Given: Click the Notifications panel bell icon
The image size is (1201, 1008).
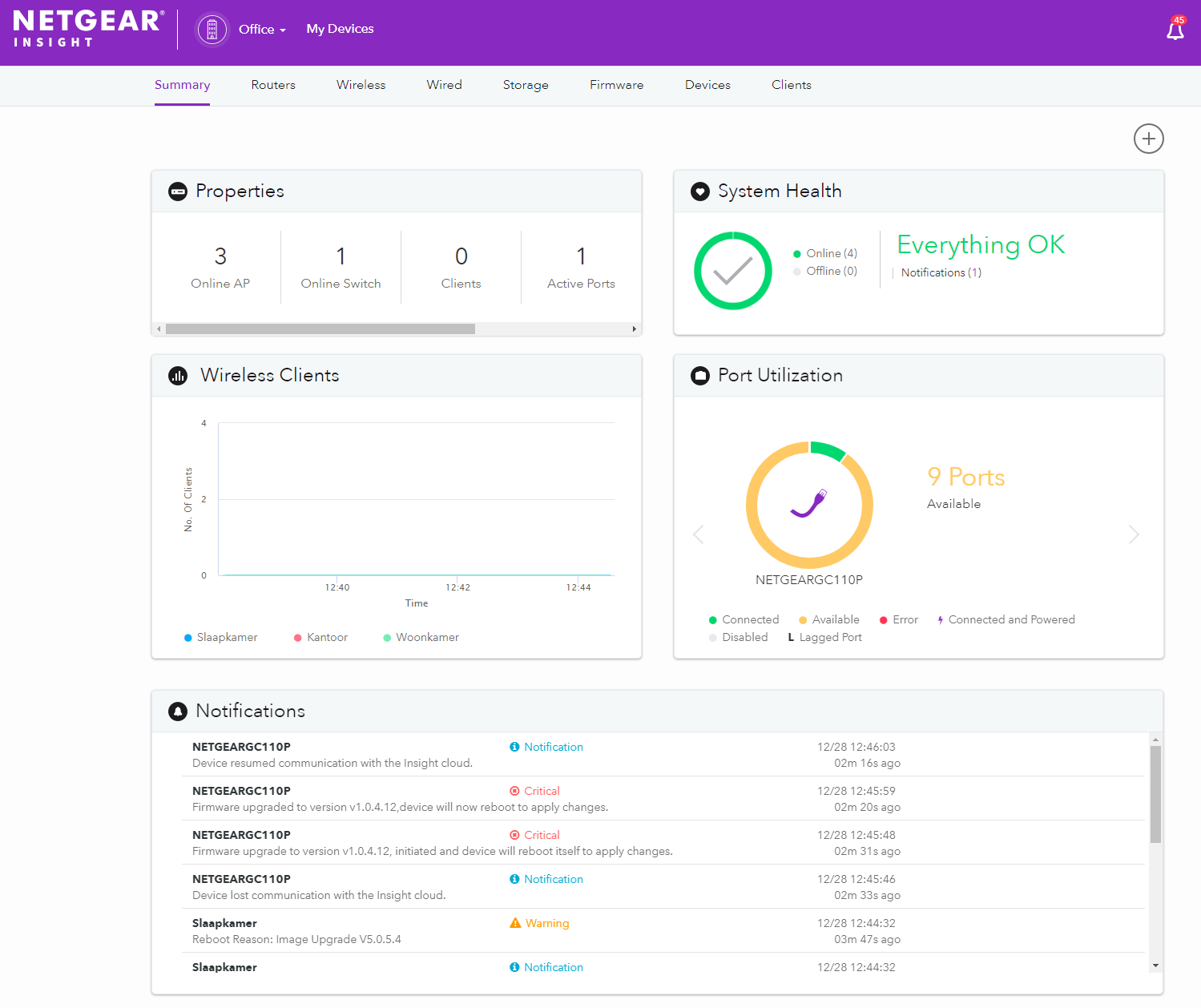Looking at the screenshot, I should 178,712.
